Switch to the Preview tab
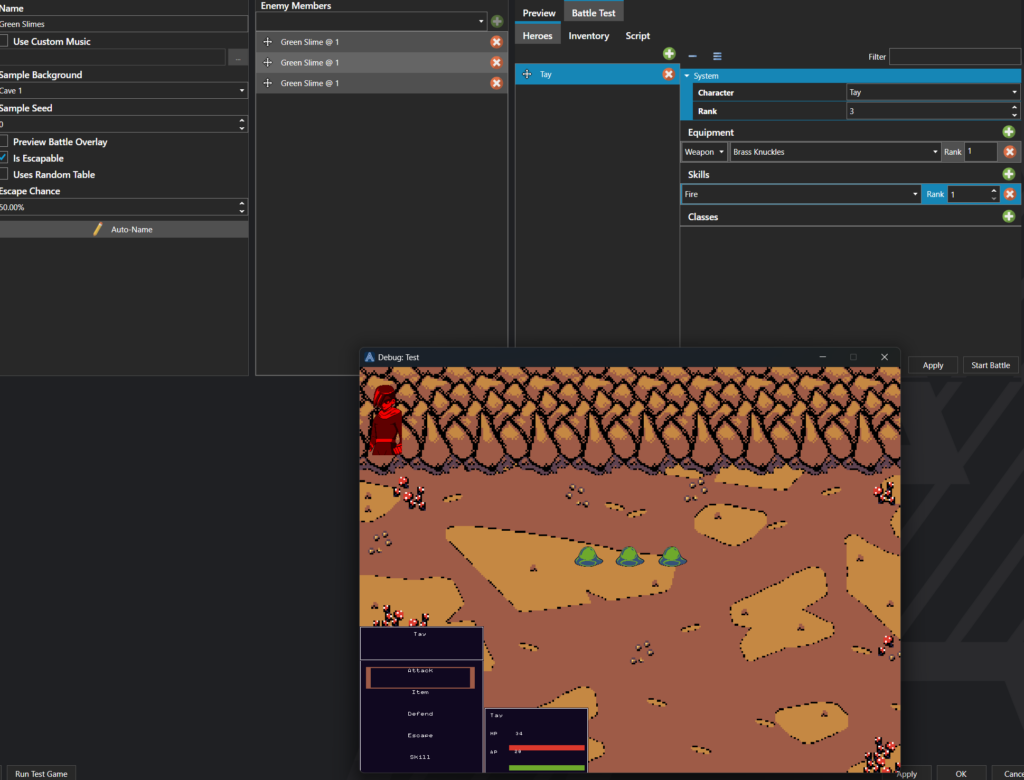 click(539, 13)
